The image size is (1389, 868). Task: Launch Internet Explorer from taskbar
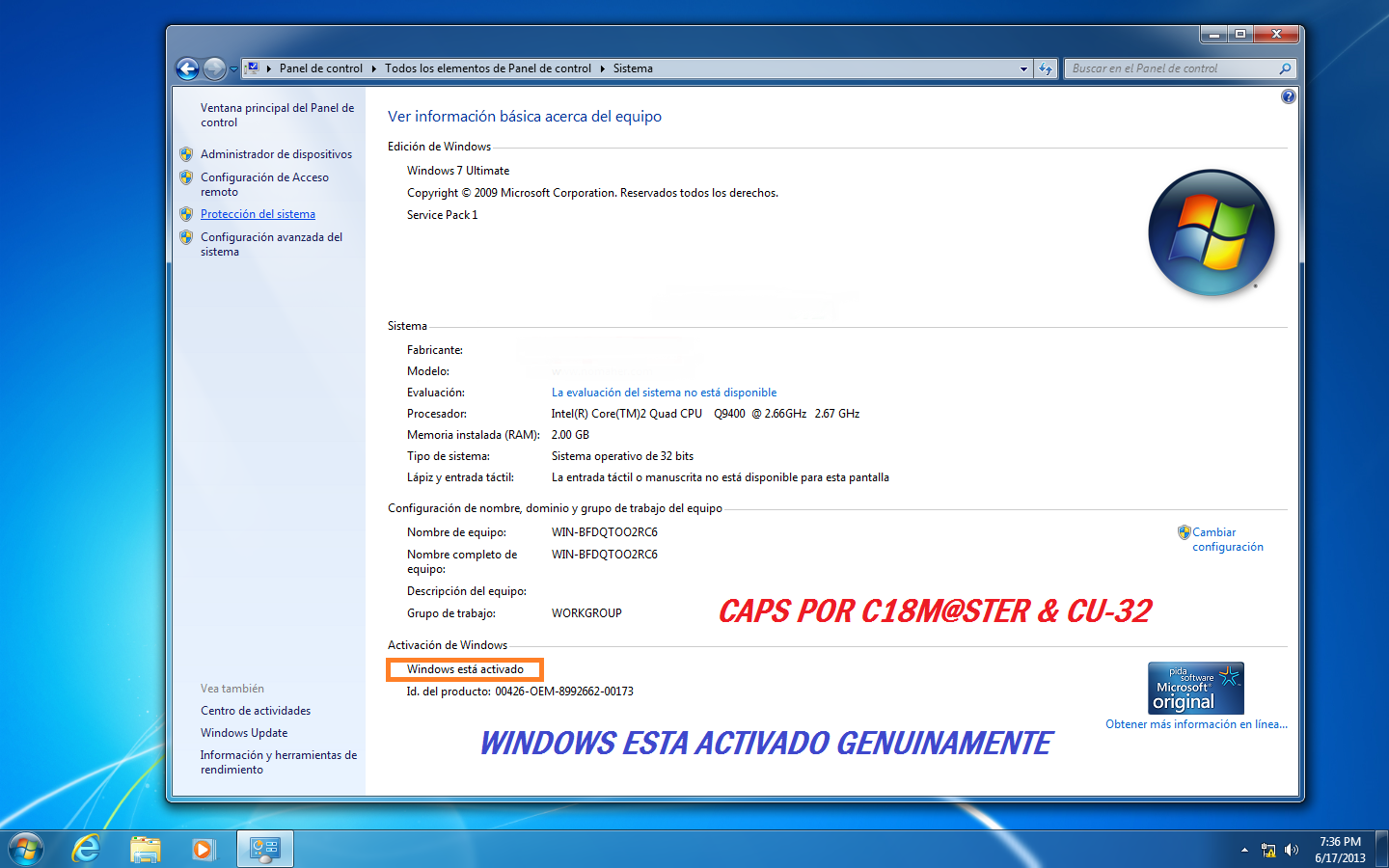tap(87, 849)
